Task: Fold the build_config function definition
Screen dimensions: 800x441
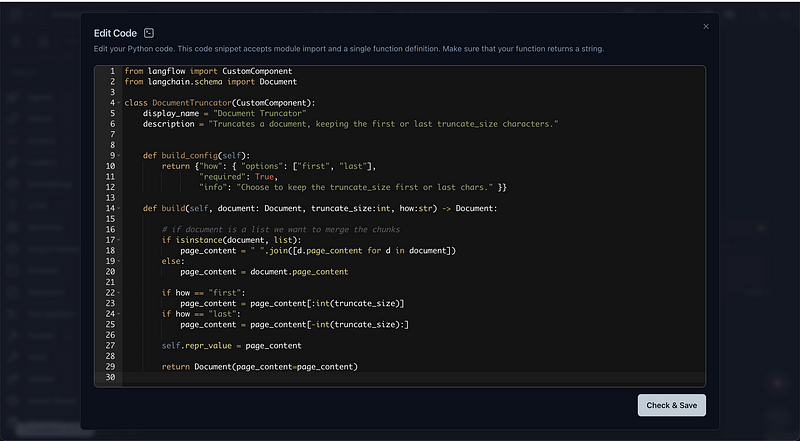Action: [119, 156]
